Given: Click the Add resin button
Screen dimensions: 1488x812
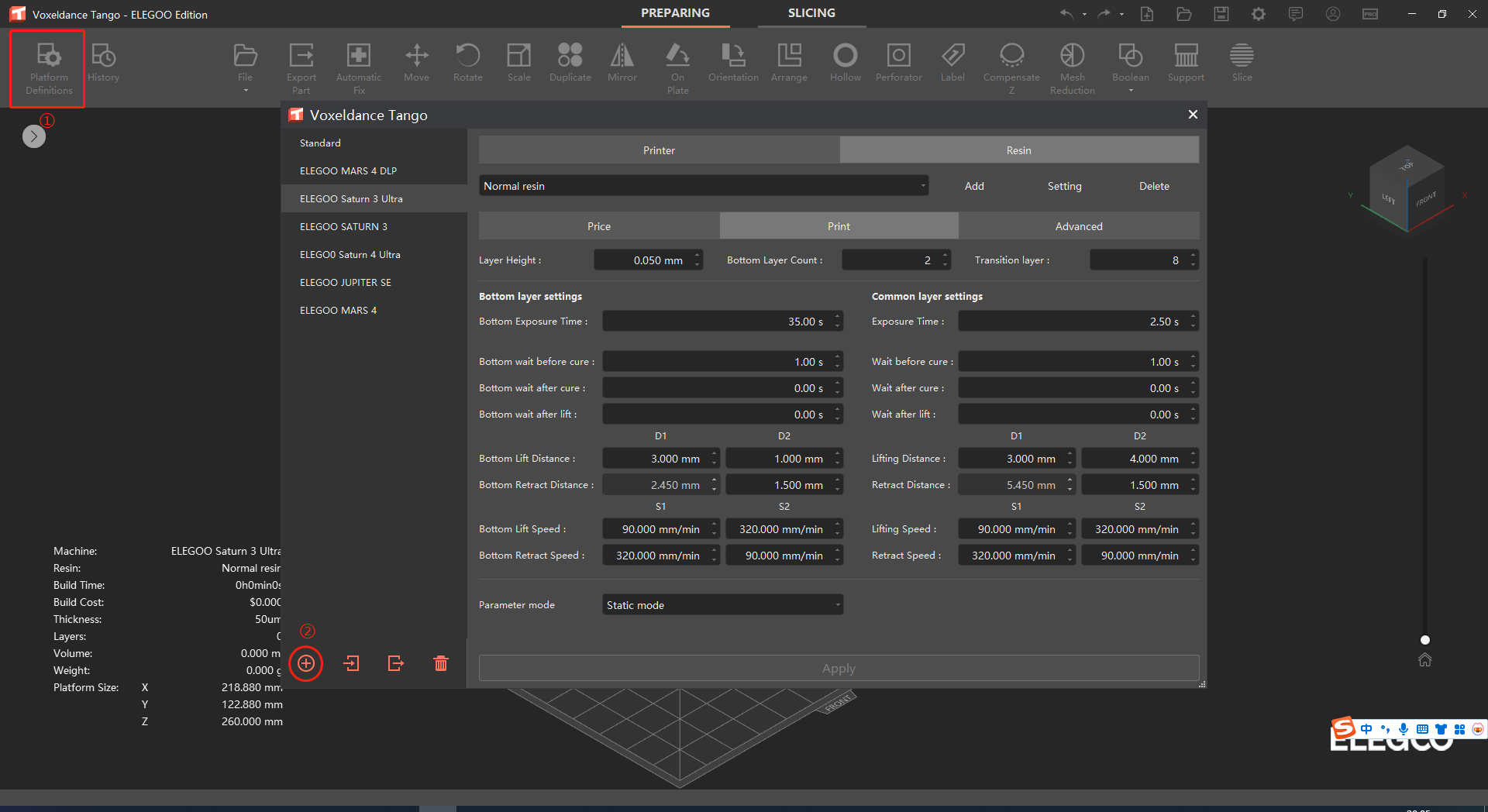Looking at the screenshot, I should (x=974, y=186).
